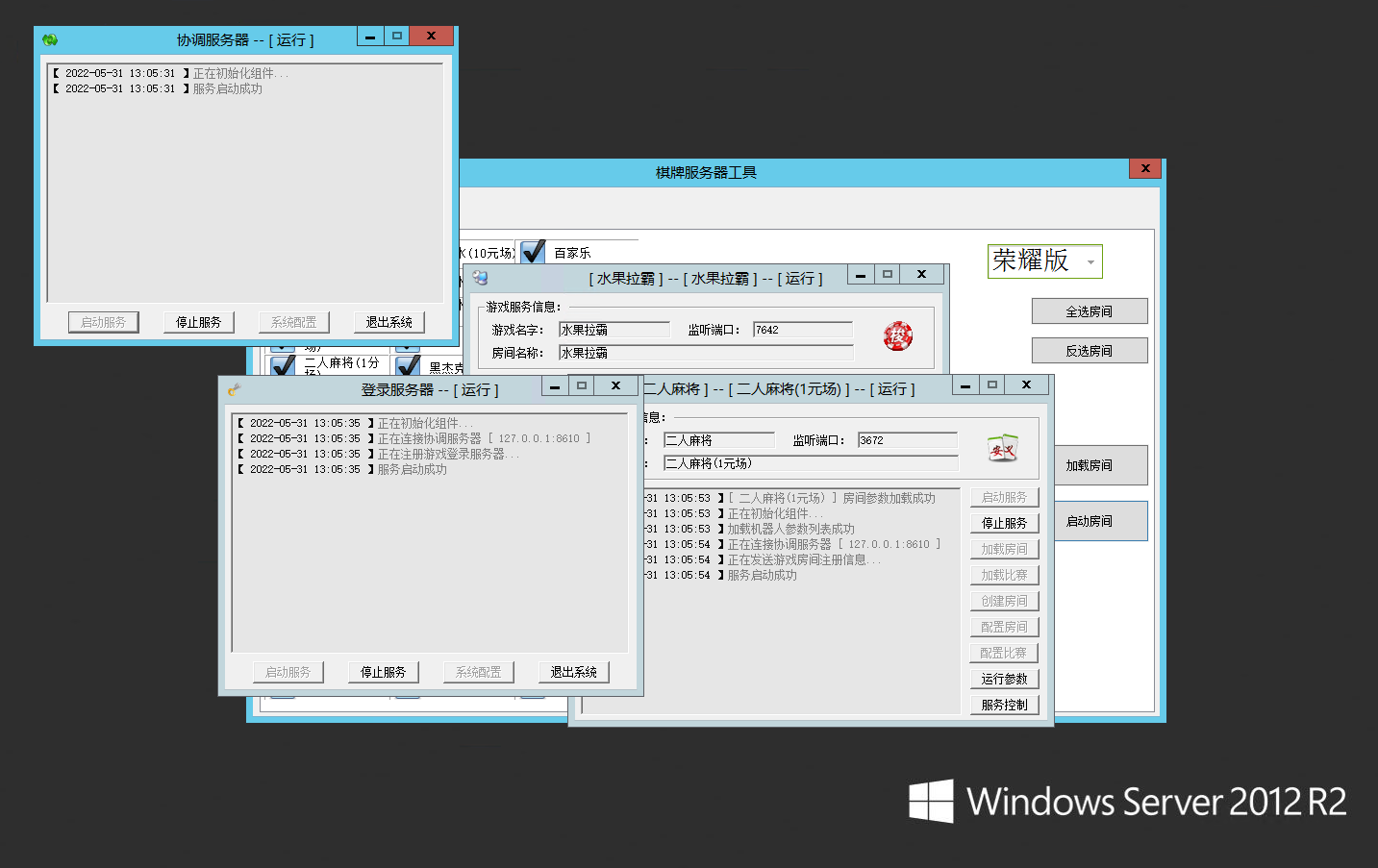The height and width of the screenshot is (868, 1378).
Task: Toggle the 黑杰克 room checkbox
Action: [x=408, y=366]
